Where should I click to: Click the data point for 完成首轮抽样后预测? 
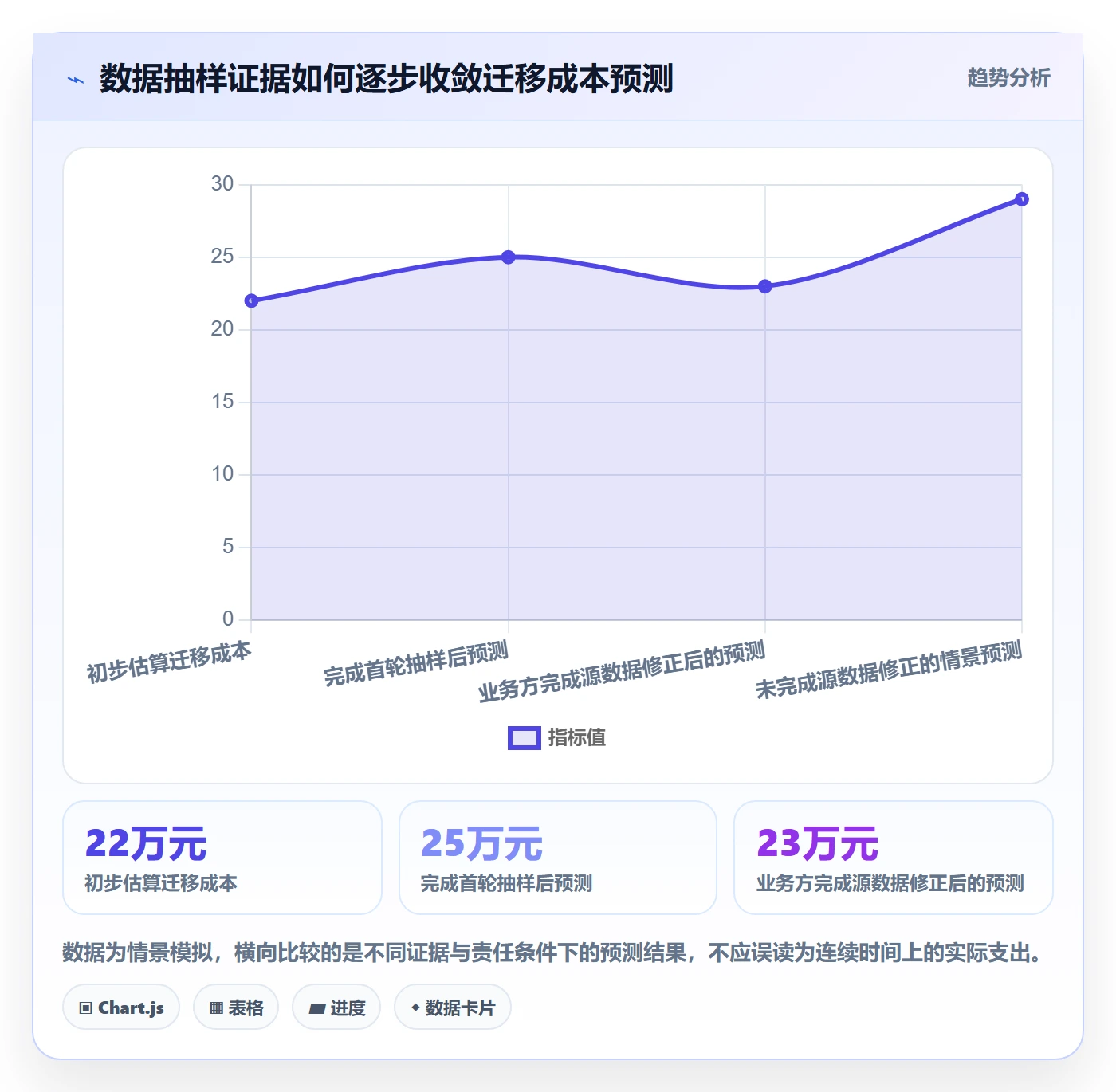pyautogui.click(x=509, y=257)
